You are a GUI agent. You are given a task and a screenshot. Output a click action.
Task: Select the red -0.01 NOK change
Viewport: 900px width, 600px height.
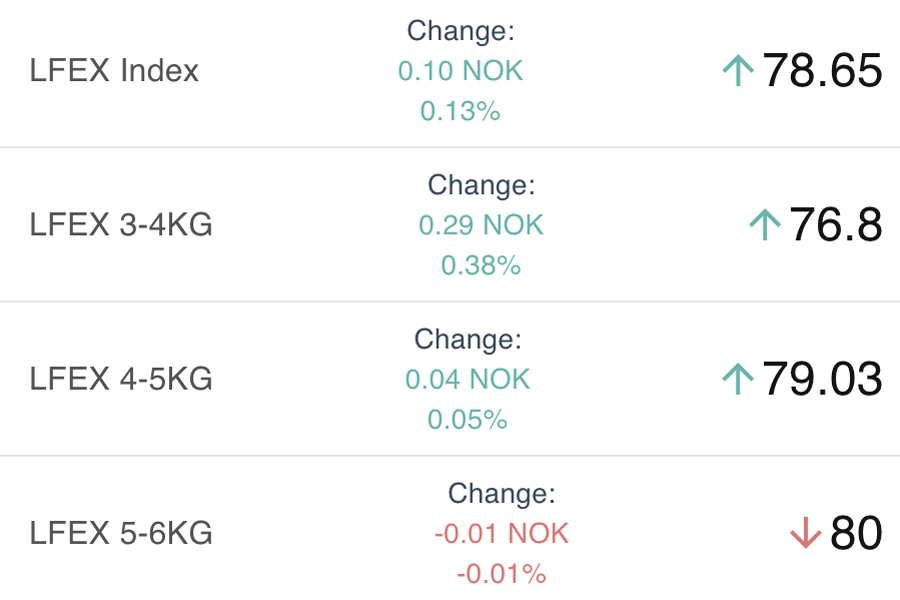tap(501, 534)
